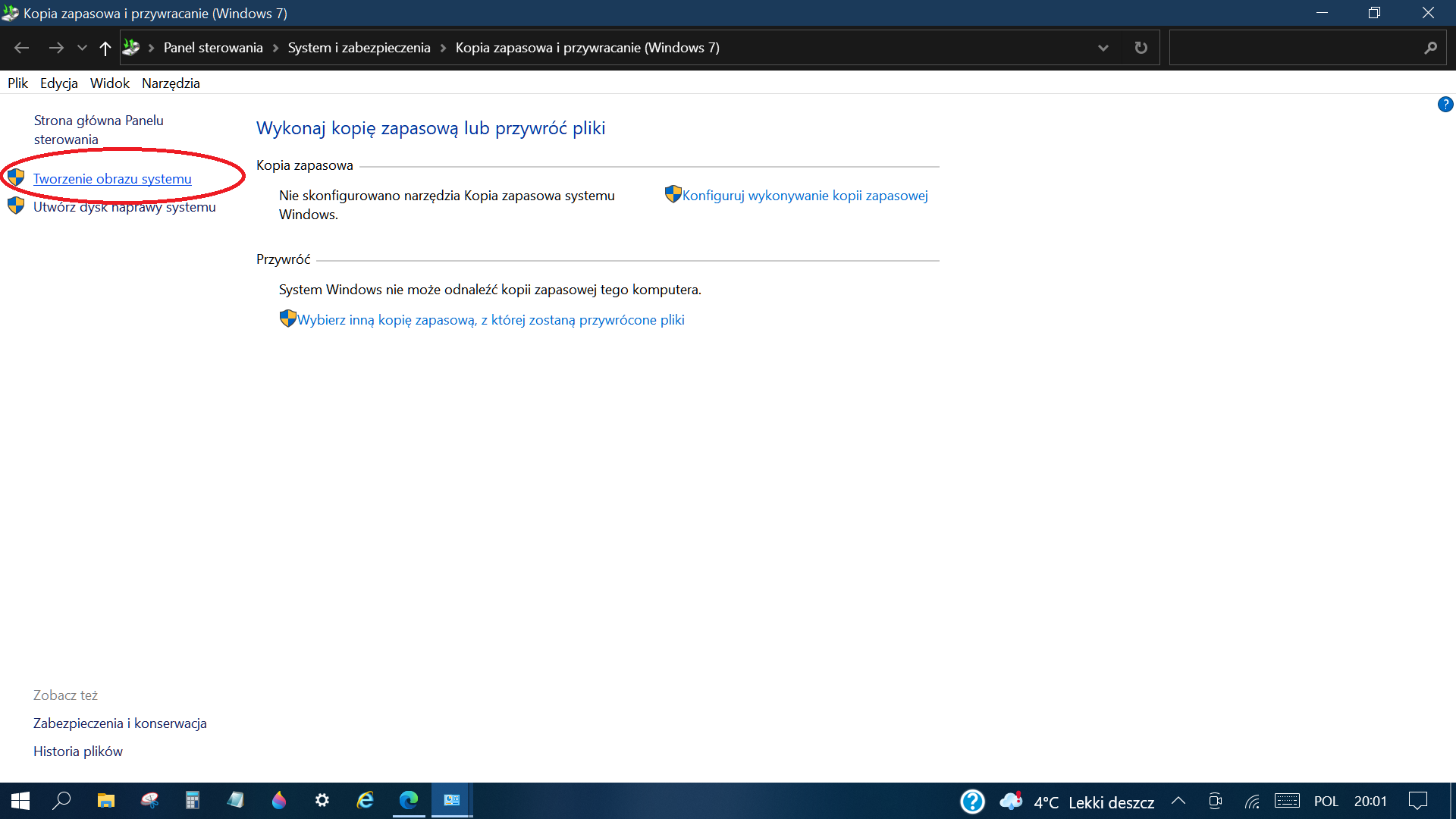Open Windows Settings from the taskbar
1456x819 pixels.
[x=322, y=800]
